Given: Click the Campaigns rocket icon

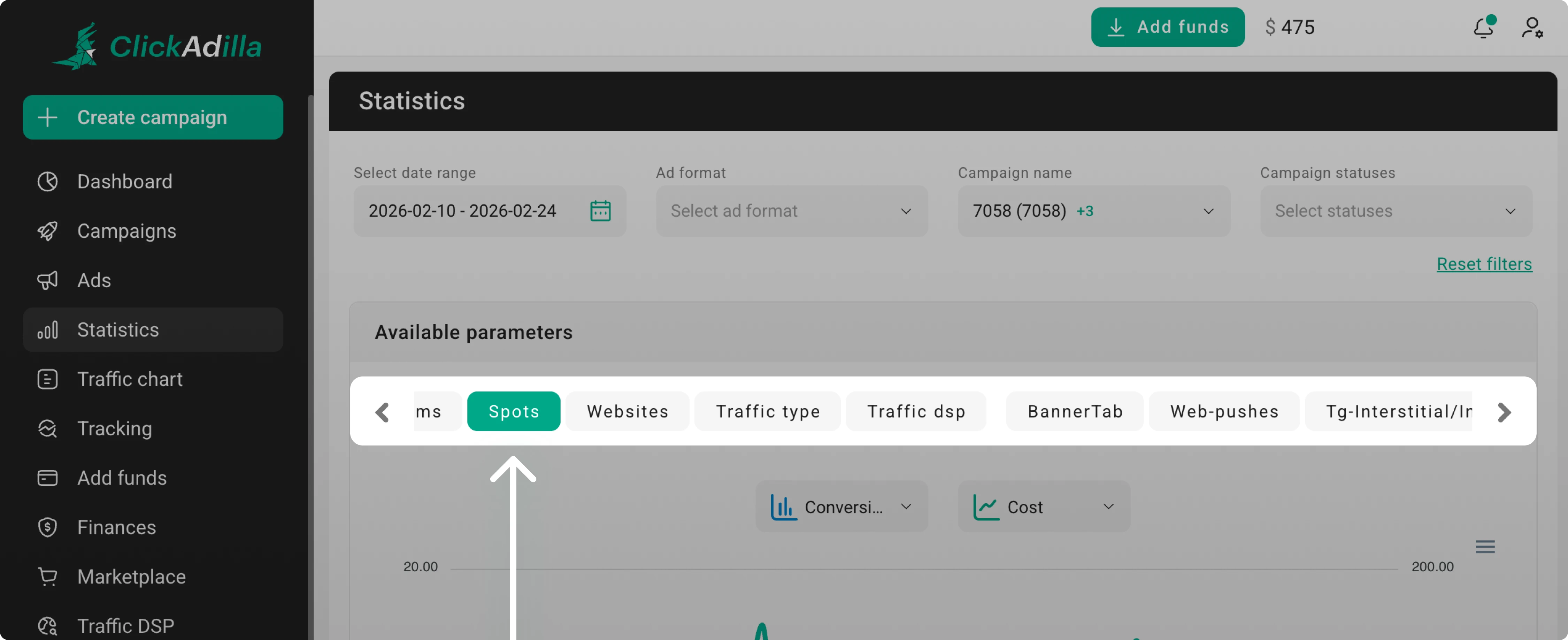Looking at the screenshot, I should coord(47,231).
